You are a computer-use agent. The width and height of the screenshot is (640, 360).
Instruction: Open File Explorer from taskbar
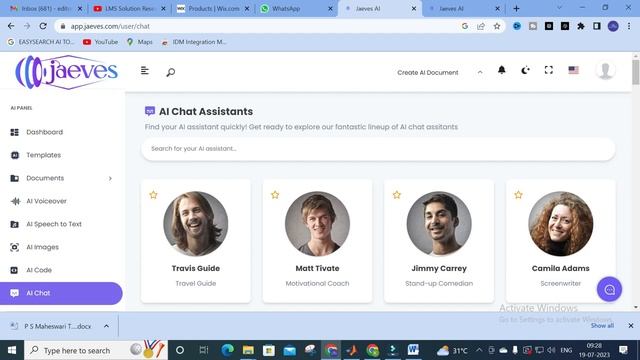(248, 350)
